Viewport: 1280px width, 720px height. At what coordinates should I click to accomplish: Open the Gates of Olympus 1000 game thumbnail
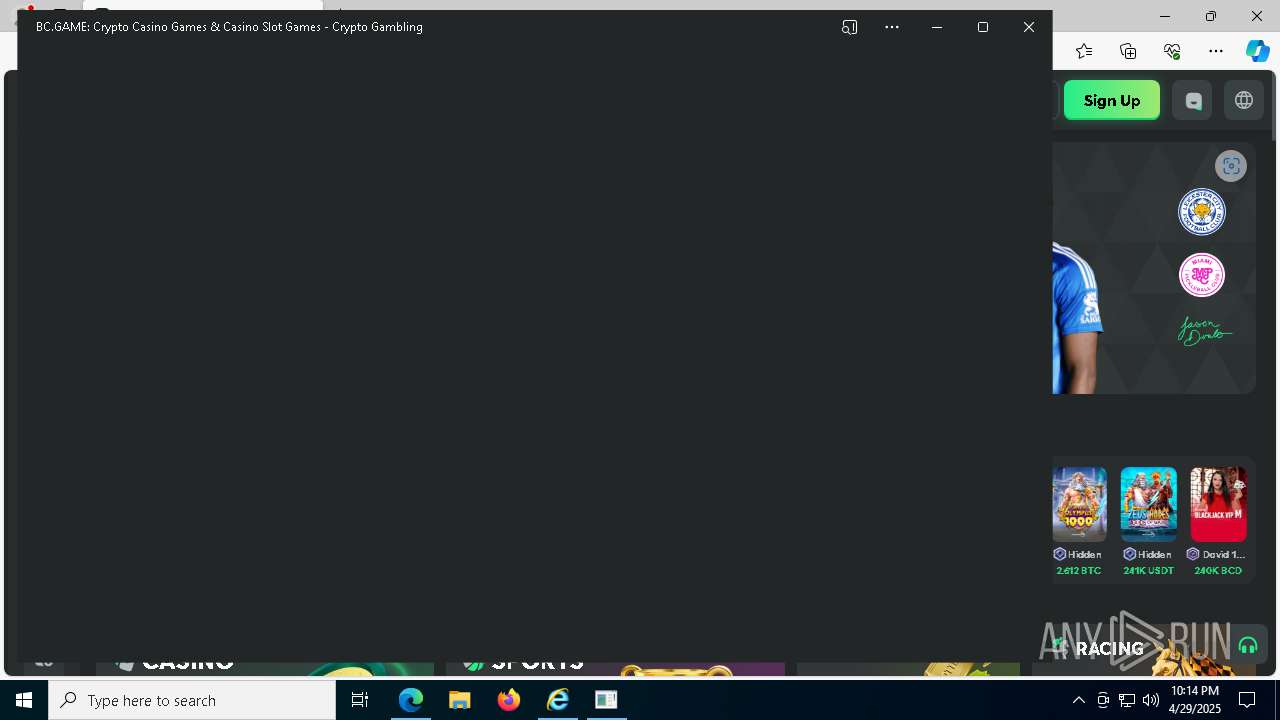click(x=1079, y=503)
